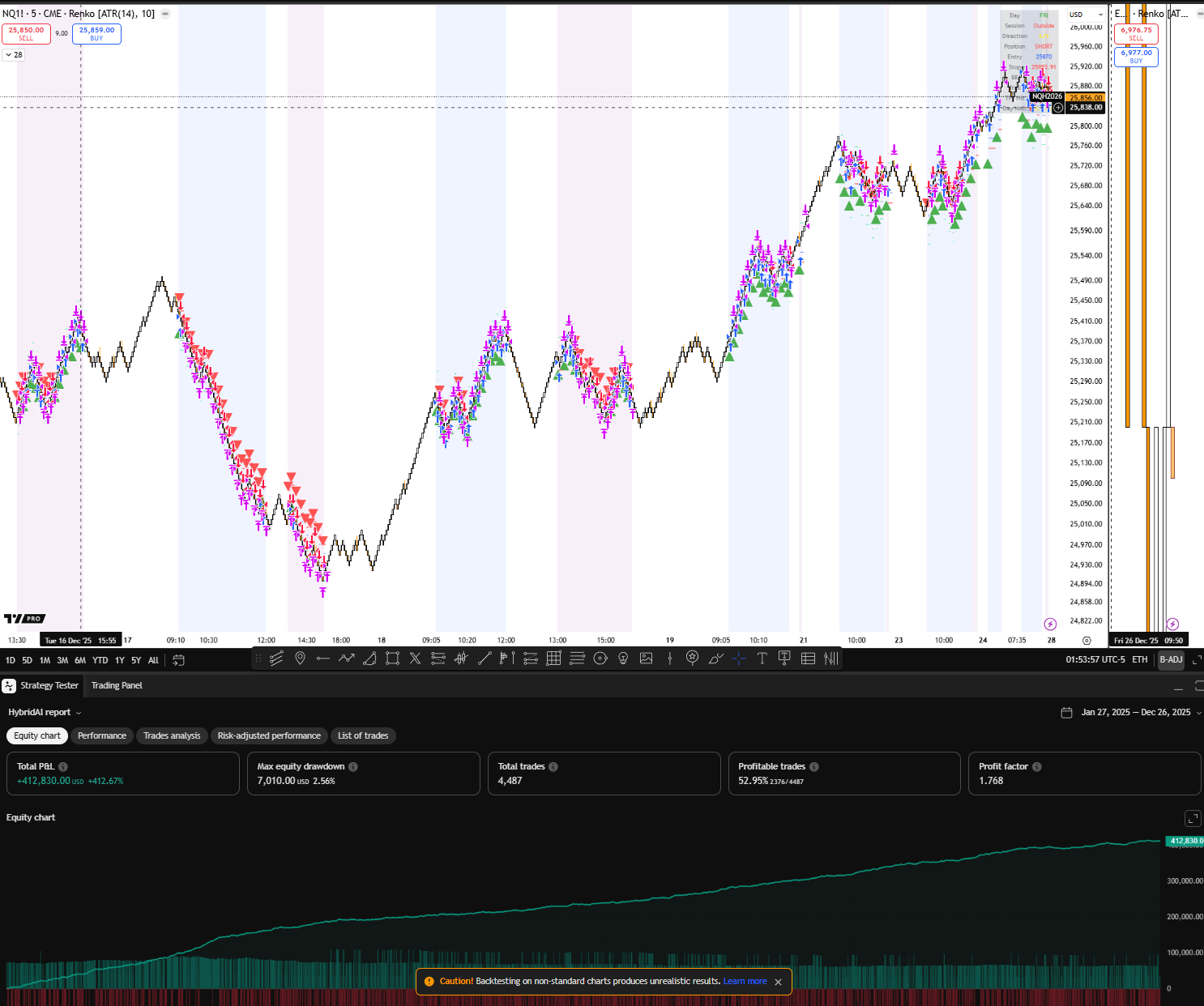Open the quantity dropdown showing 28

click(14, 54)
